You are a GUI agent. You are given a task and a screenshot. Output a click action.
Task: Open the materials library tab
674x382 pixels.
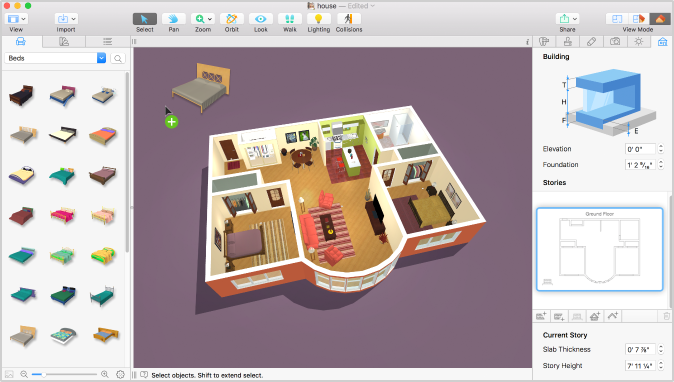64,41
